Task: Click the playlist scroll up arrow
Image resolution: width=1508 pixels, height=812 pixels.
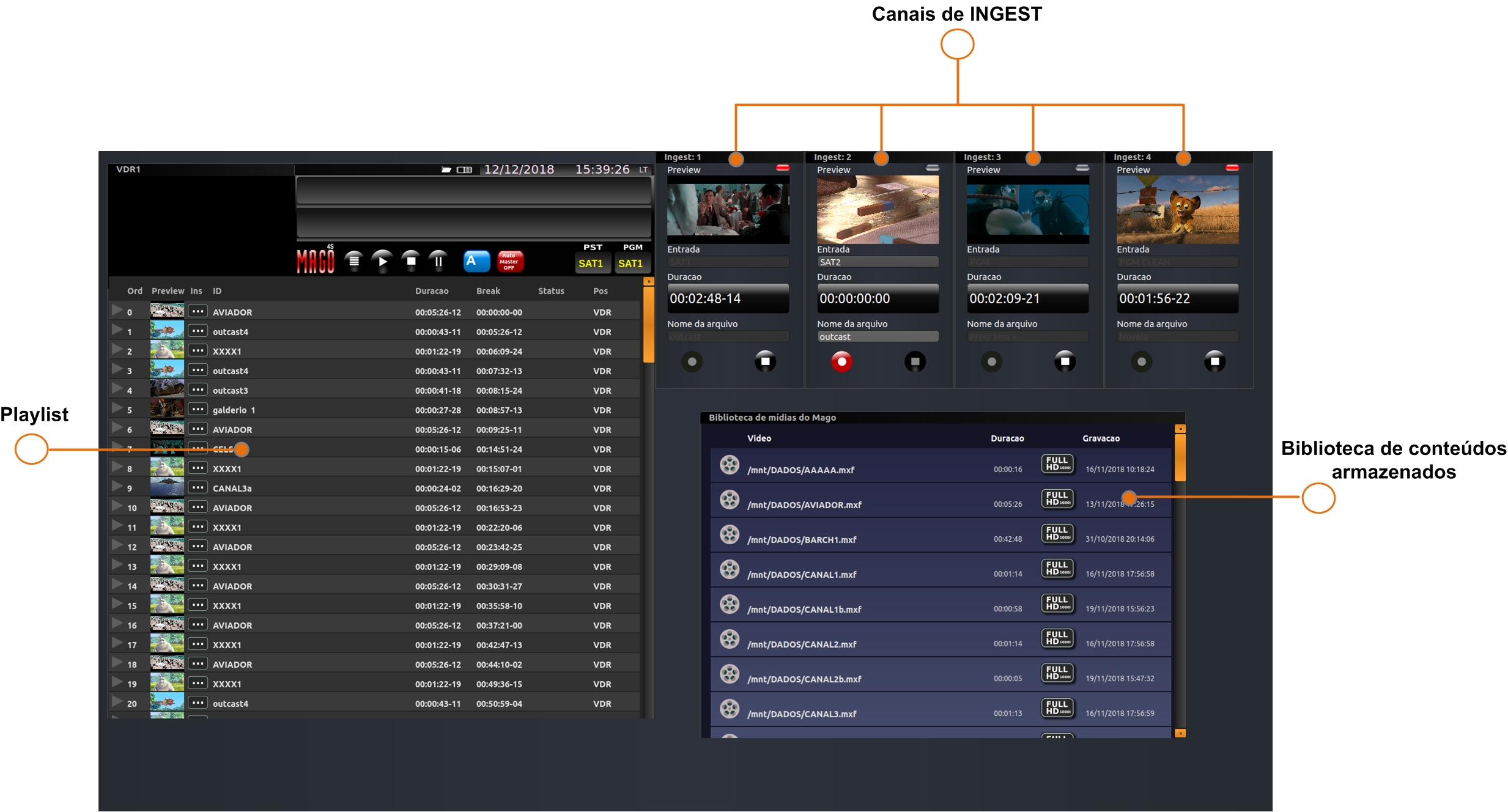Action: click(649, 281)
